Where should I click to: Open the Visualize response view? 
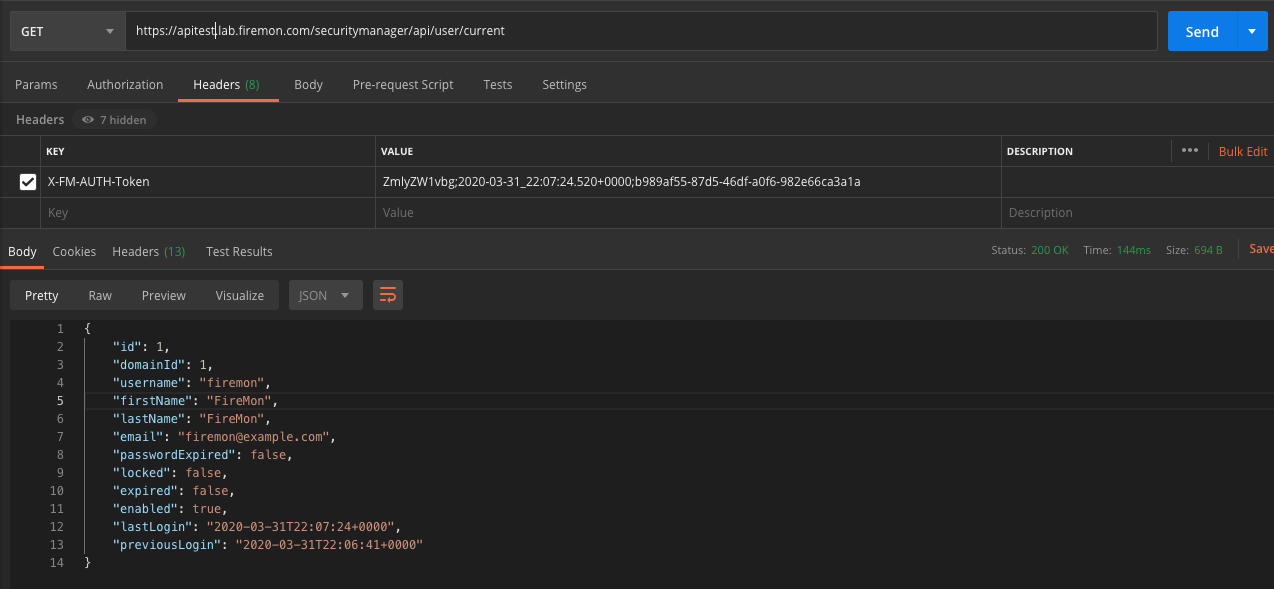[240, 295]
